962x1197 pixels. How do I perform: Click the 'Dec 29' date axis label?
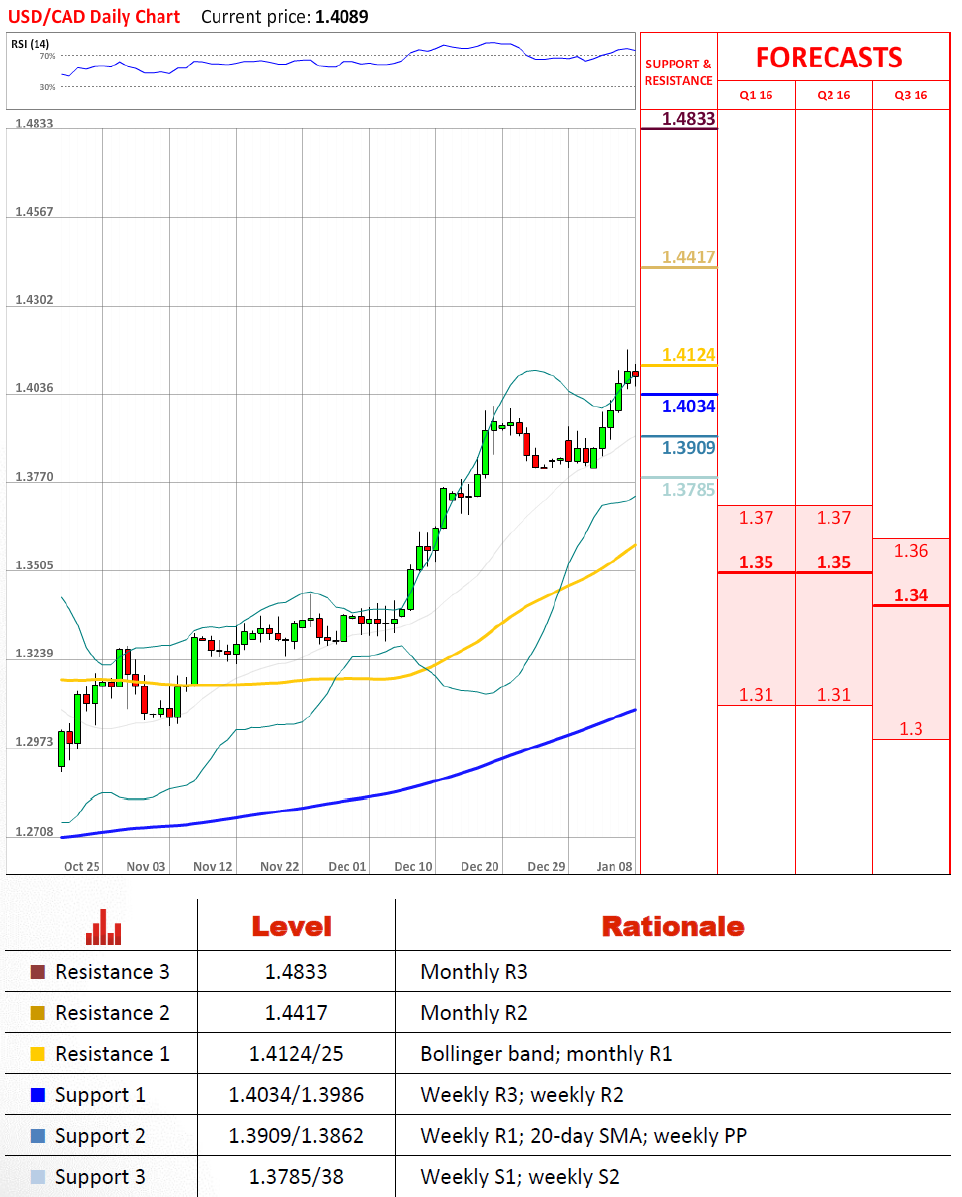(547, 866)
